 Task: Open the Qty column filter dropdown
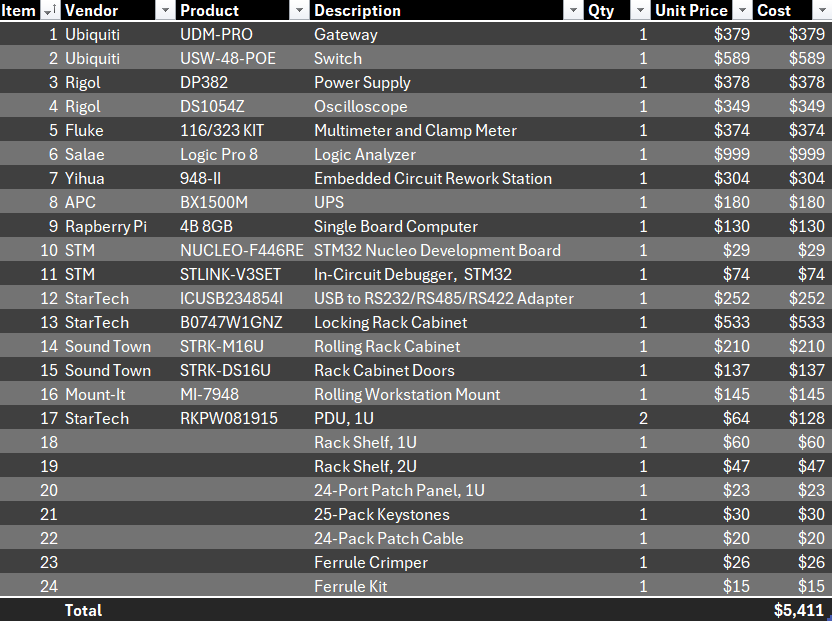pyautogui.click(x=640, y=10)
